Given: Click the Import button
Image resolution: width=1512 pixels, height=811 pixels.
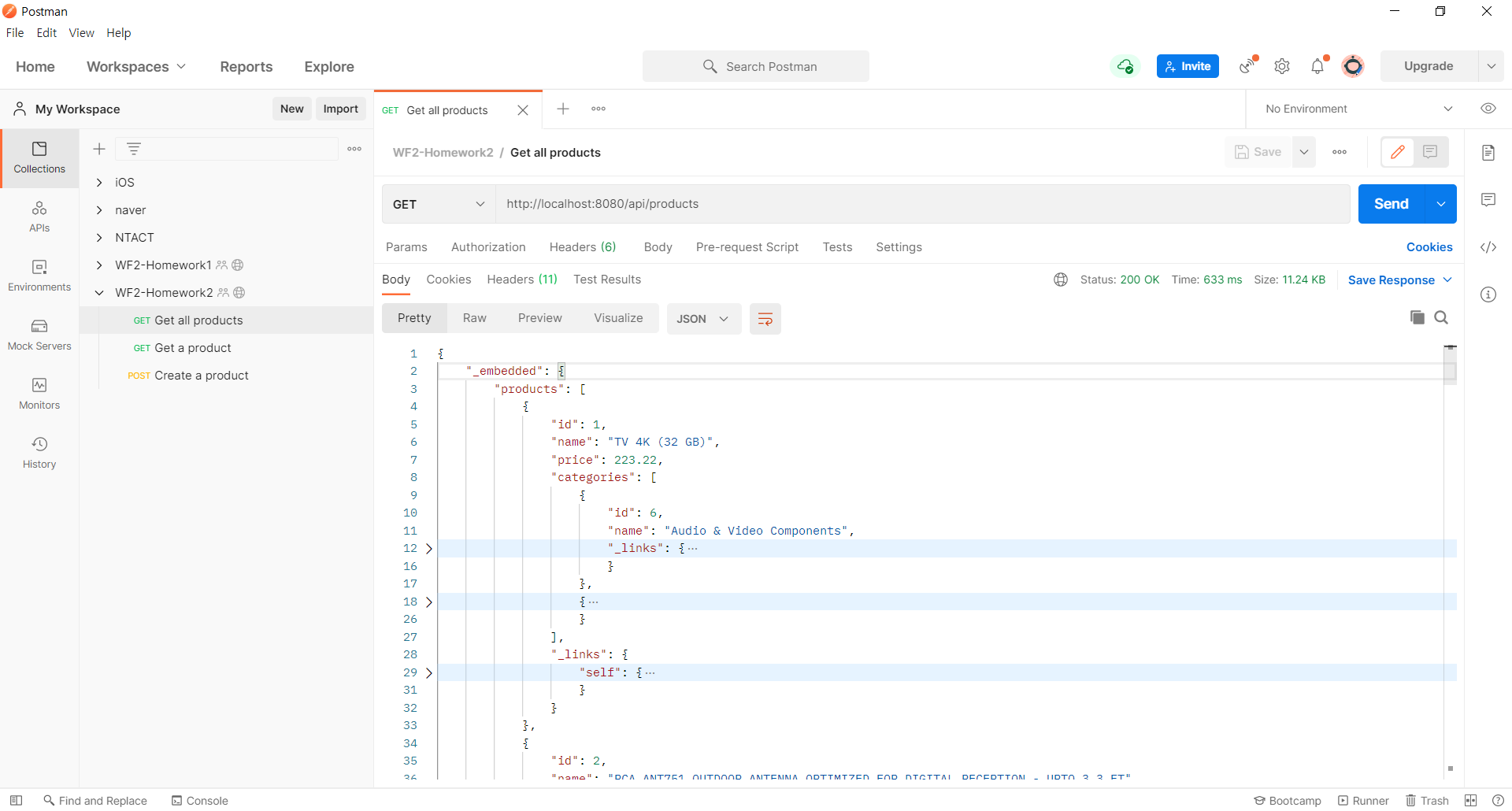Looking at the screenshot, I should pyautogui.click(x=340, y=109).
